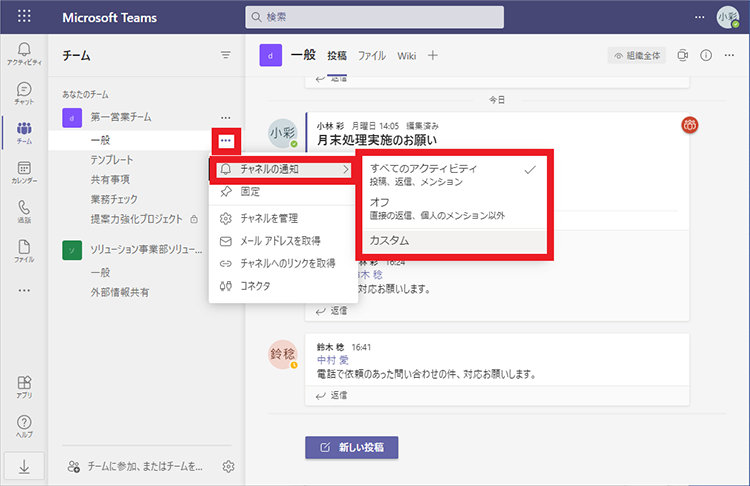This screenshot has width=750, height=486.
Task: Open the 業務チェック channel
Action: tap(114, 199)
